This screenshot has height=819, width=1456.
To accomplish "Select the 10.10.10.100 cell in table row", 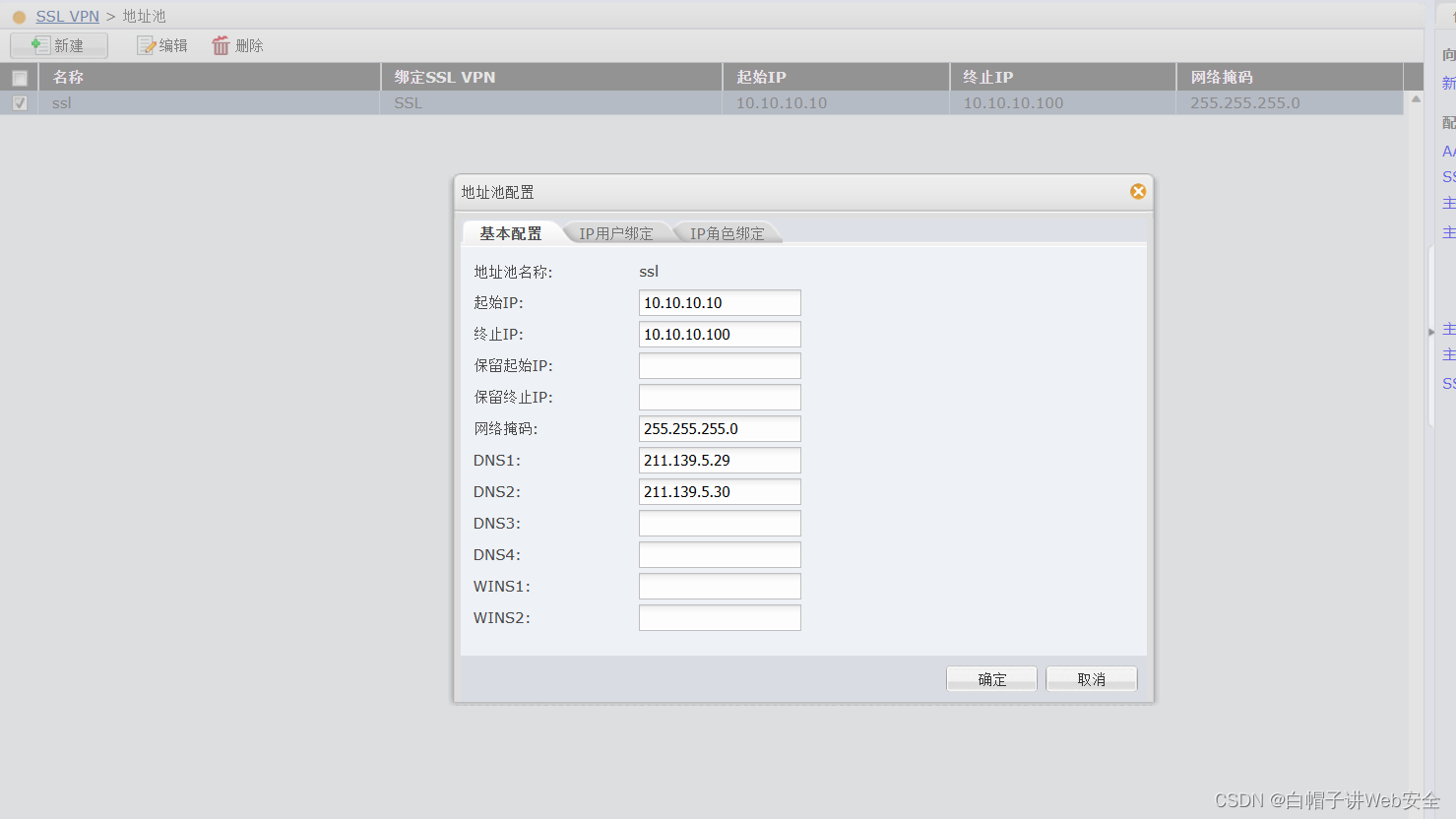I will pos(1062,103).
